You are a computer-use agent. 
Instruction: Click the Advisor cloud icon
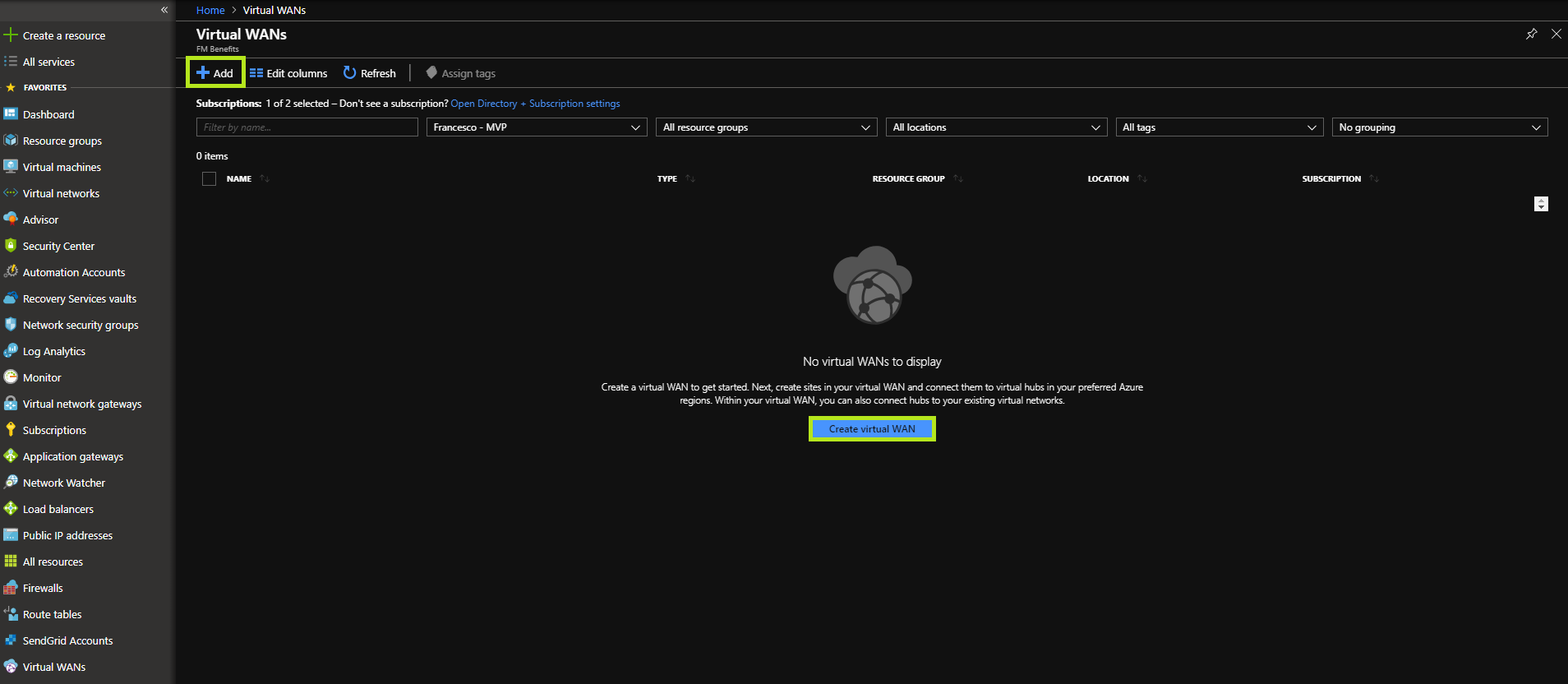tap(11, 220)
